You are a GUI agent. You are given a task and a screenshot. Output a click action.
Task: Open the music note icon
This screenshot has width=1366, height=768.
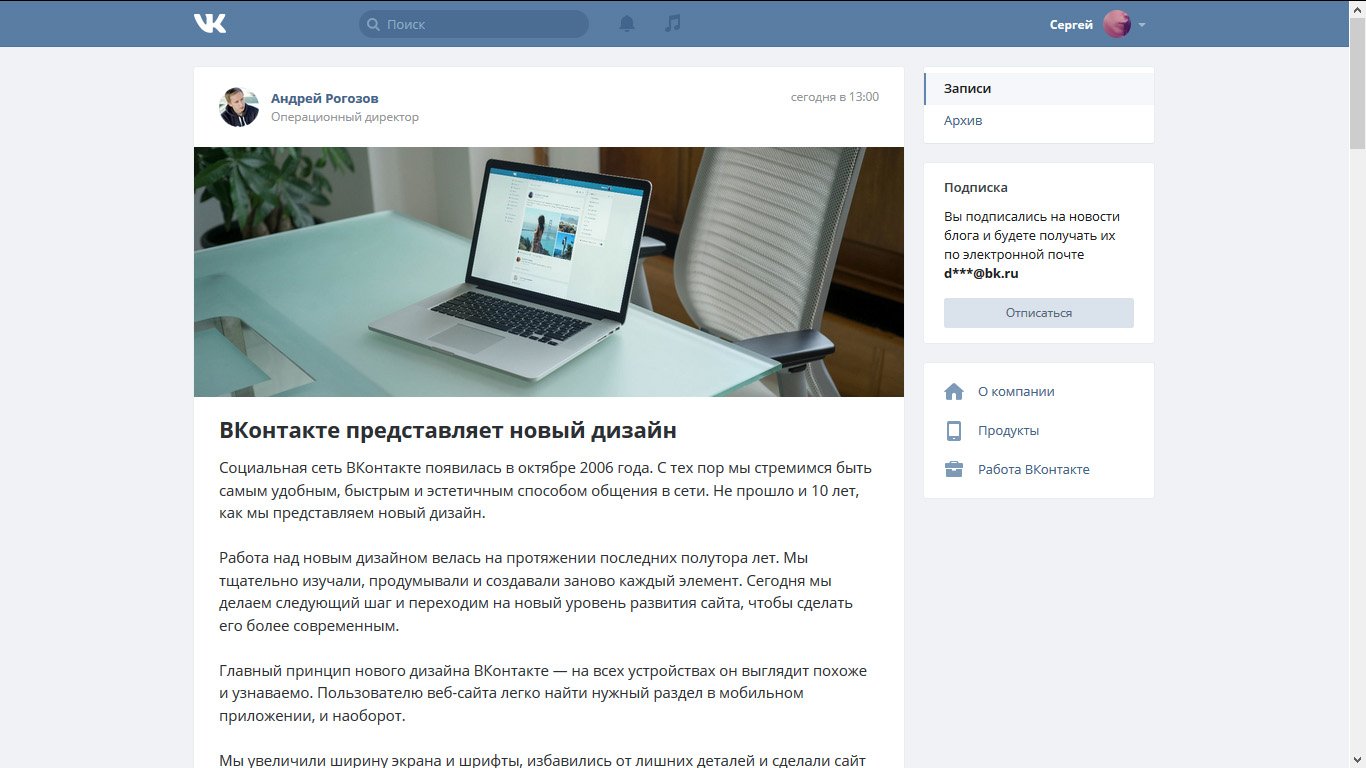click(x=673, y=23)
